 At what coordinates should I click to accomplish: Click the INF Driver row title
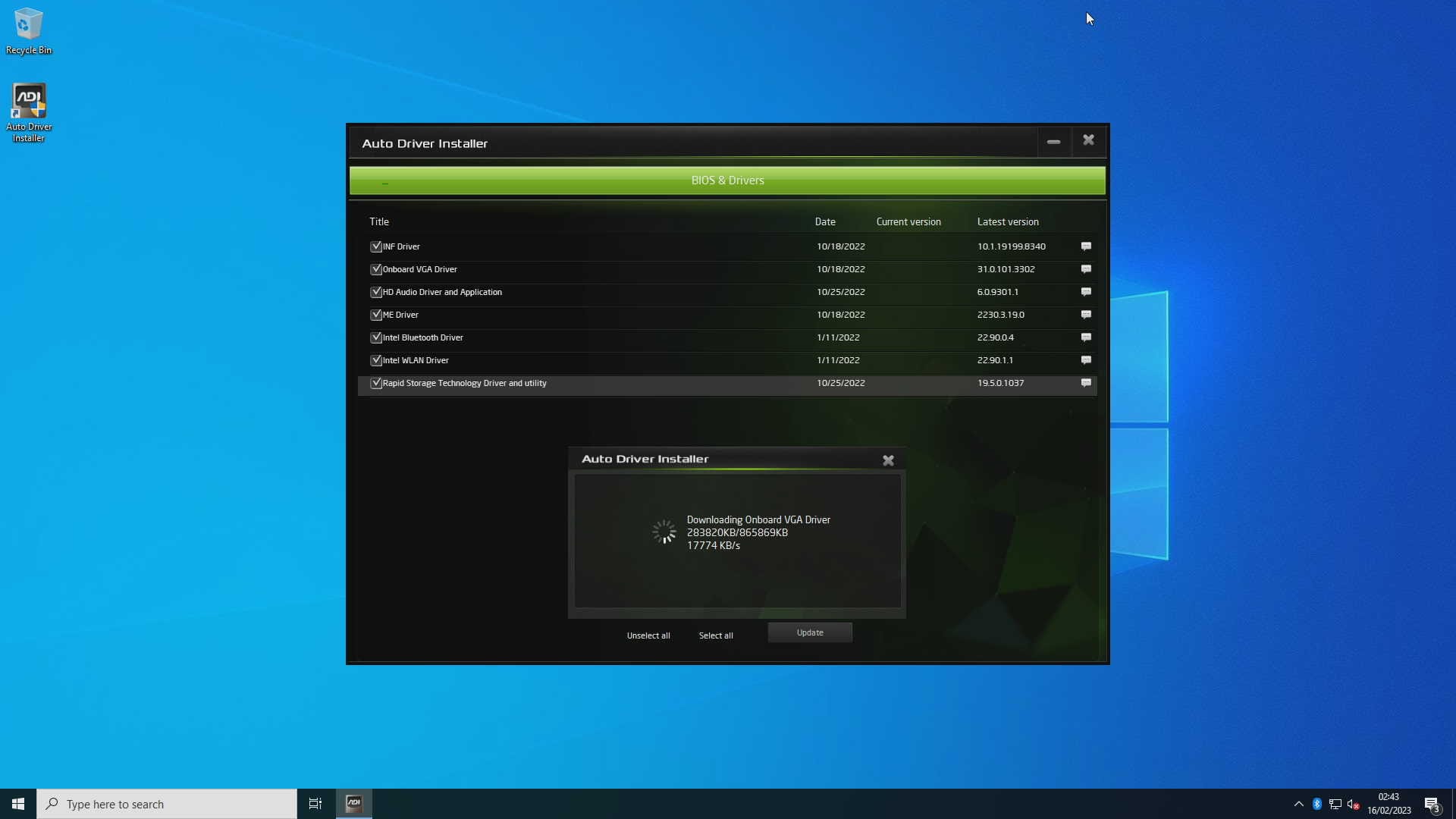coord(401,246)
